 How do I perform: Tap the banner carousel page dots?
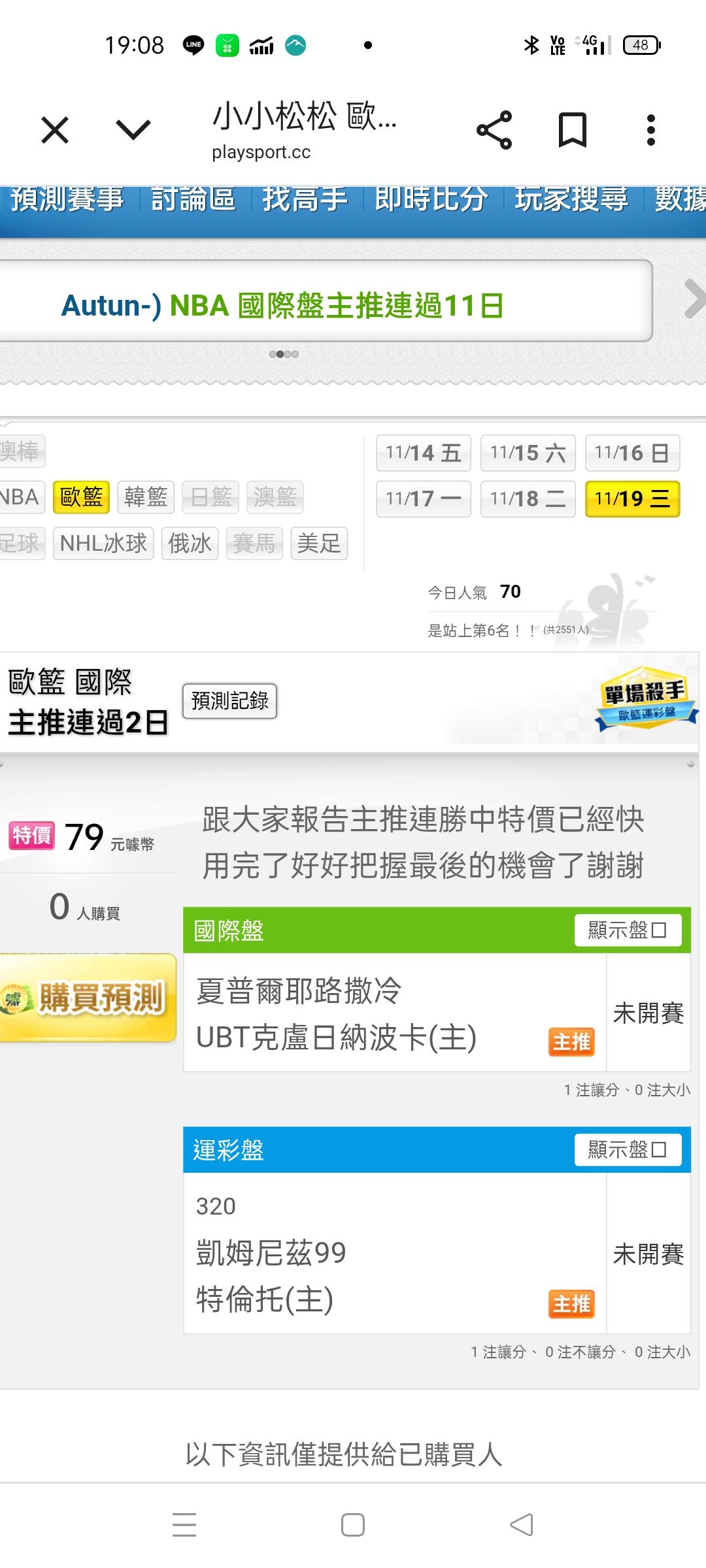point(284,354)
